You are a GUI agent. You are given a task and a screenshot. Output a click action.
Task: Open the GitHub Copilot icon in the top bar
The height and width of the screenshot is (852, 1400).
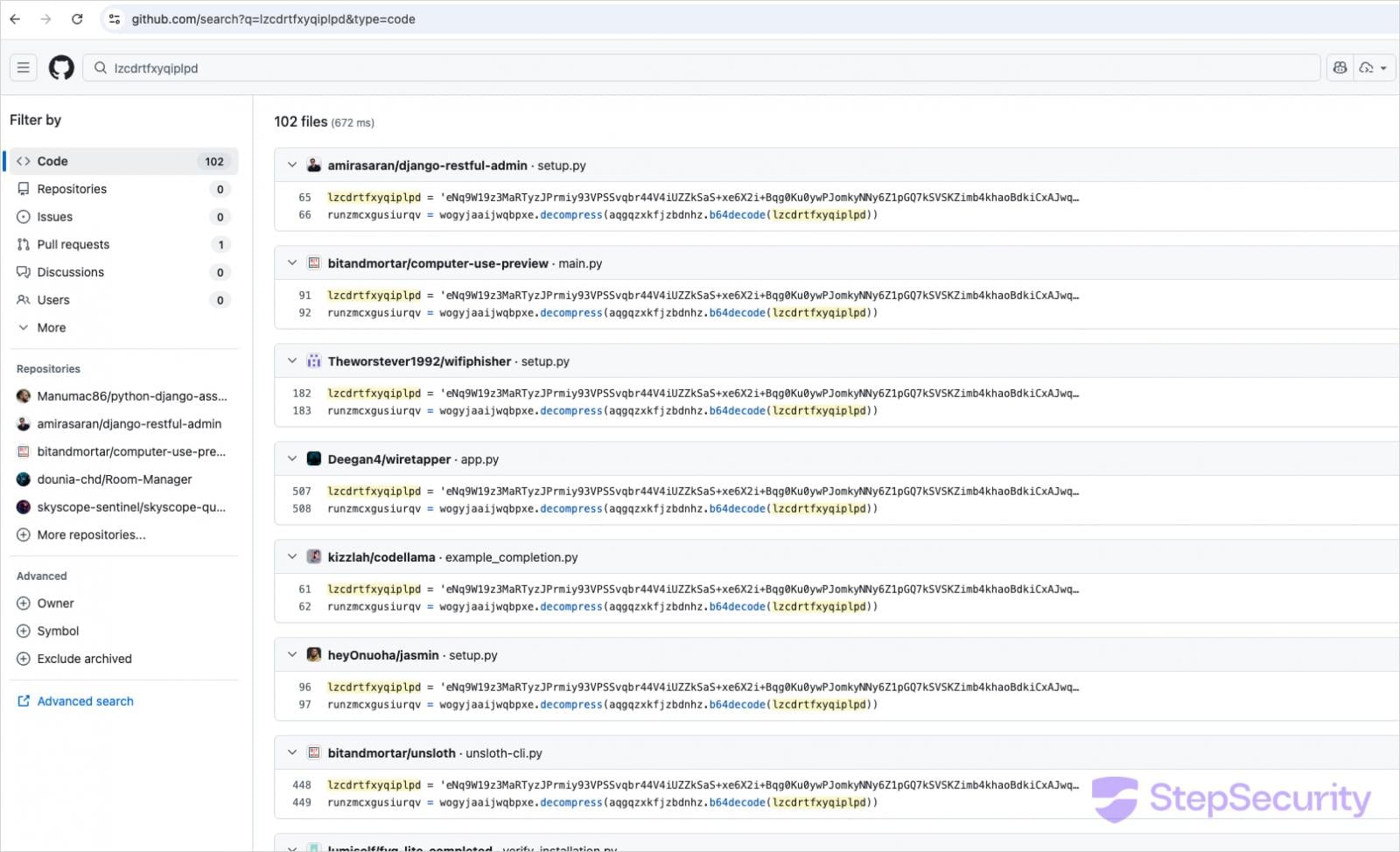[x=1340, y=67]
